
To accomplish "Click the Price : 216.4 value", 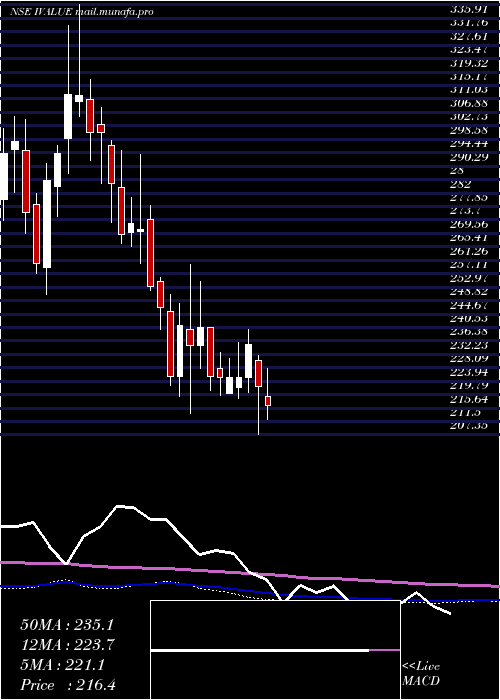I will coord(68,685).
